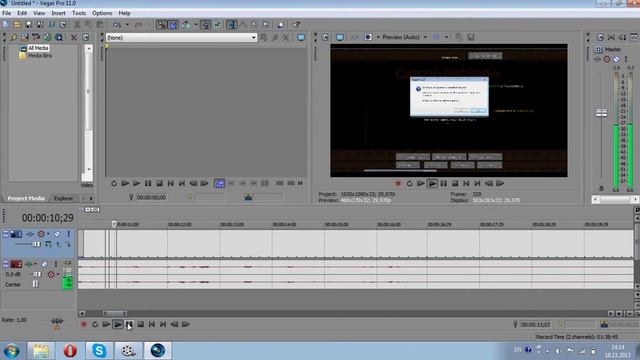
Task: Save the project with the disk icon
Action: click(x=29, y=24)
